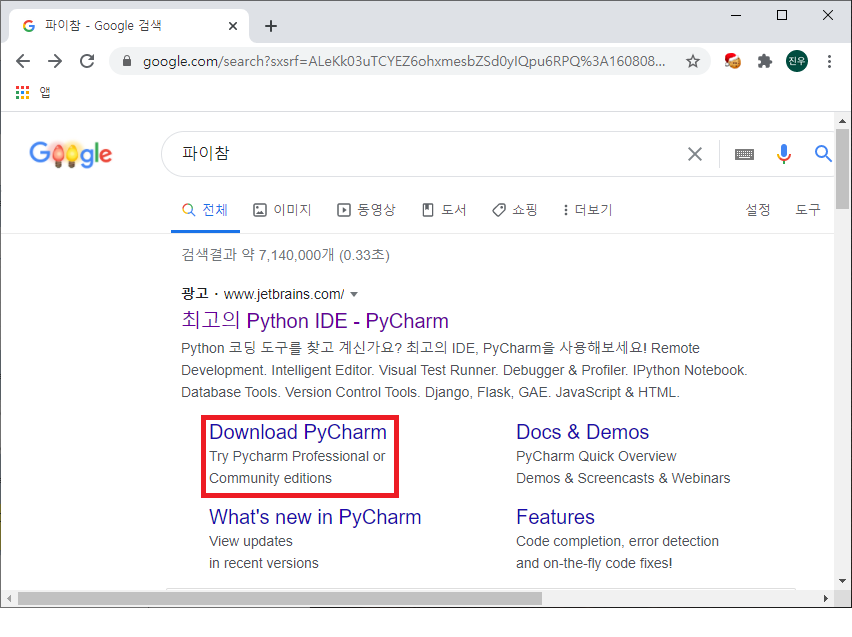852x637 pixels.
Task: Click into the search field containing 파이참
Action: pyautogui.click(x=424, y=154)
